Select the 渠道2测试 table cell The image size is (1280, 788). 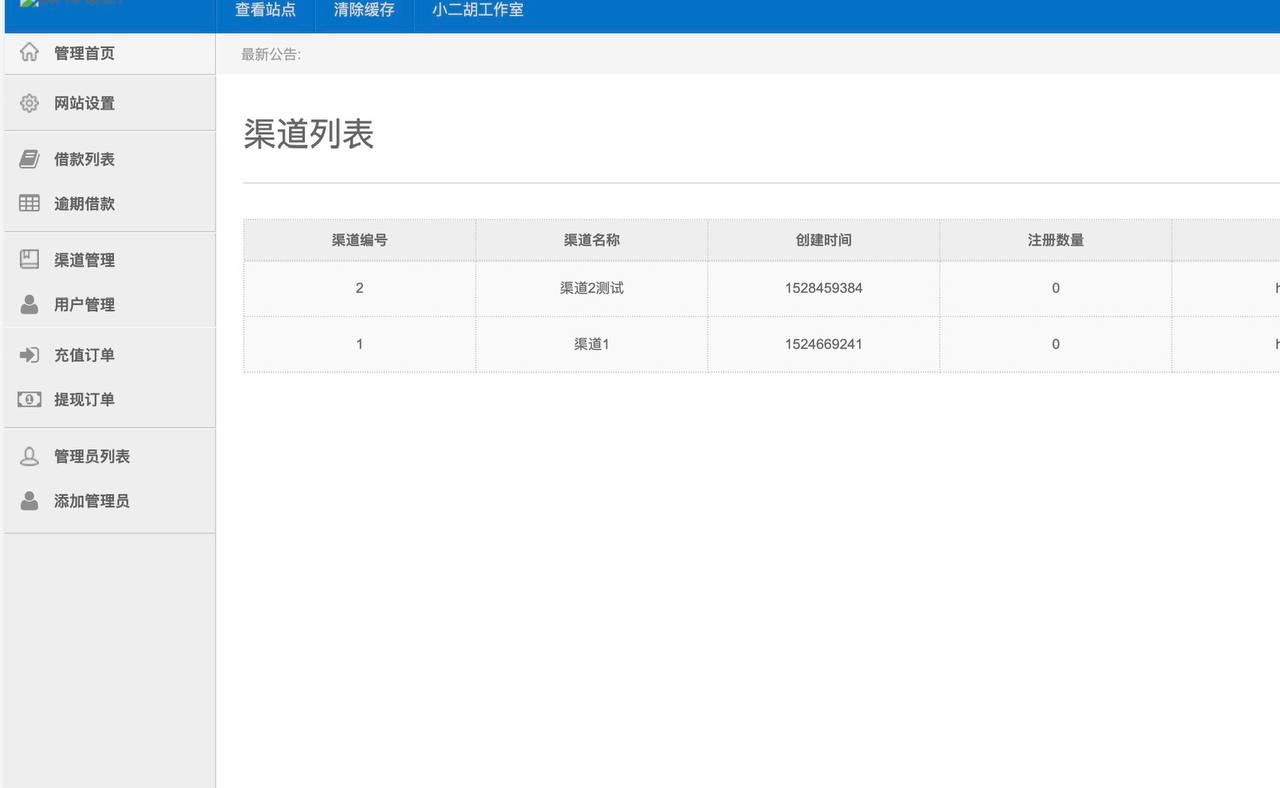click(x=591, y=288)
